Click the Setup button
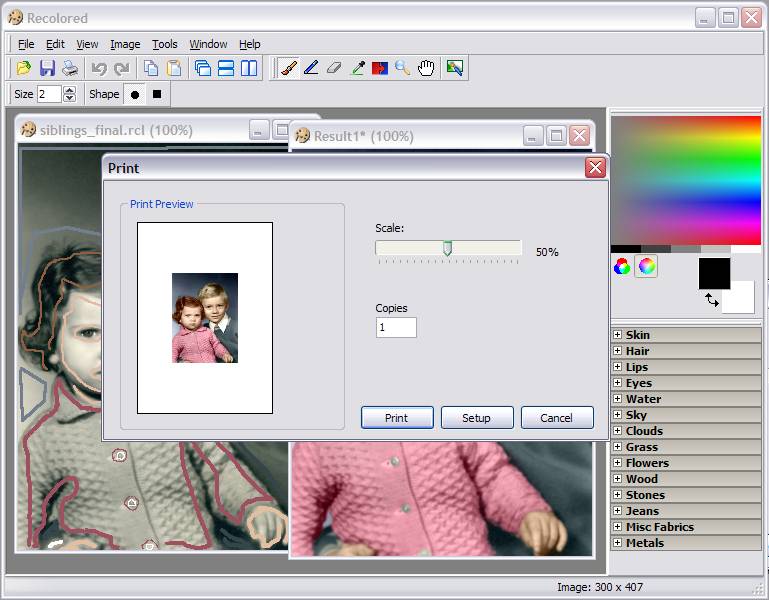Image resolution: width=769 pixels, height=600 pixels. click(x=477, y=417)
